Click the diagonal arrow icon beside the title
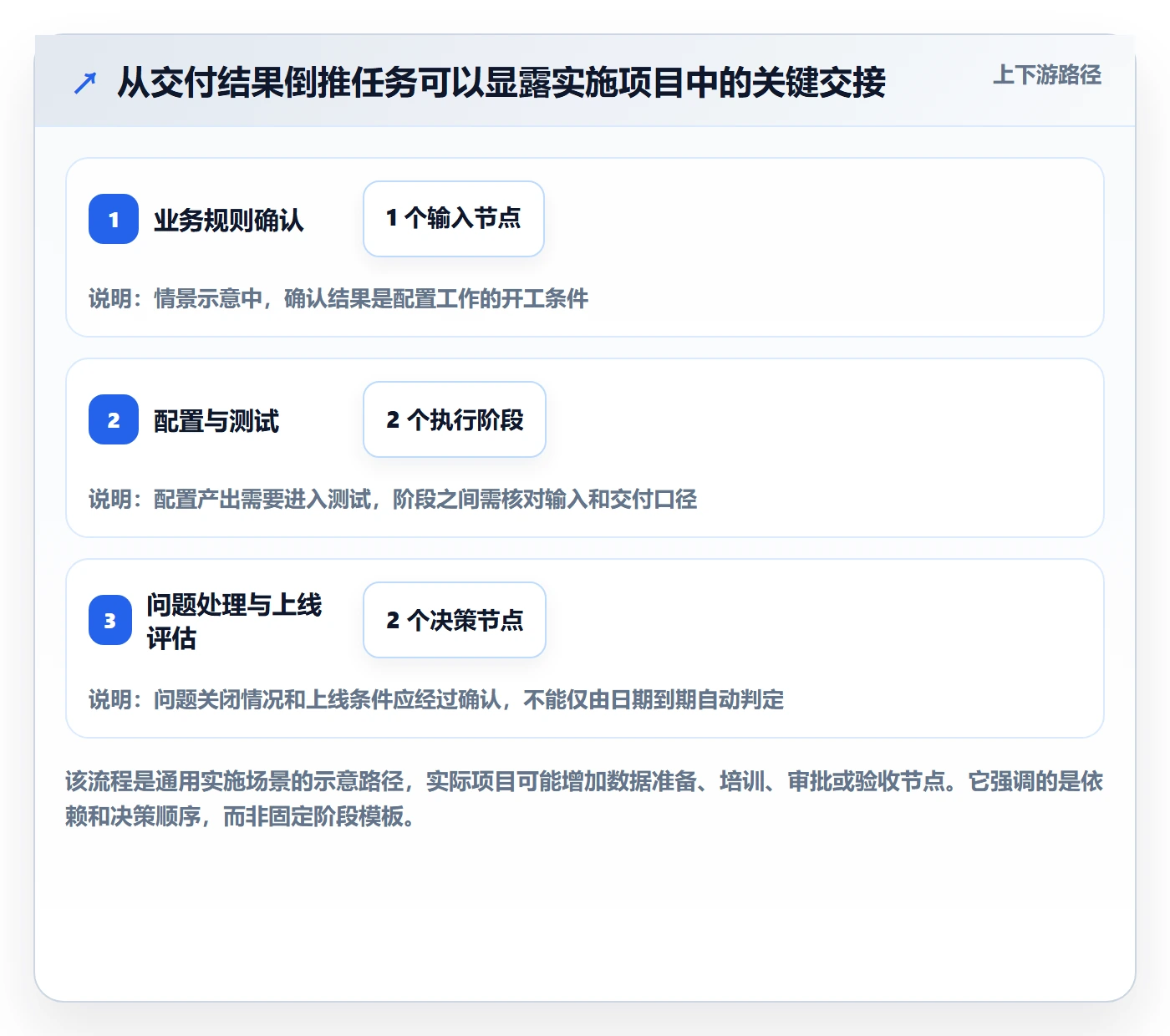 [85, 83]
